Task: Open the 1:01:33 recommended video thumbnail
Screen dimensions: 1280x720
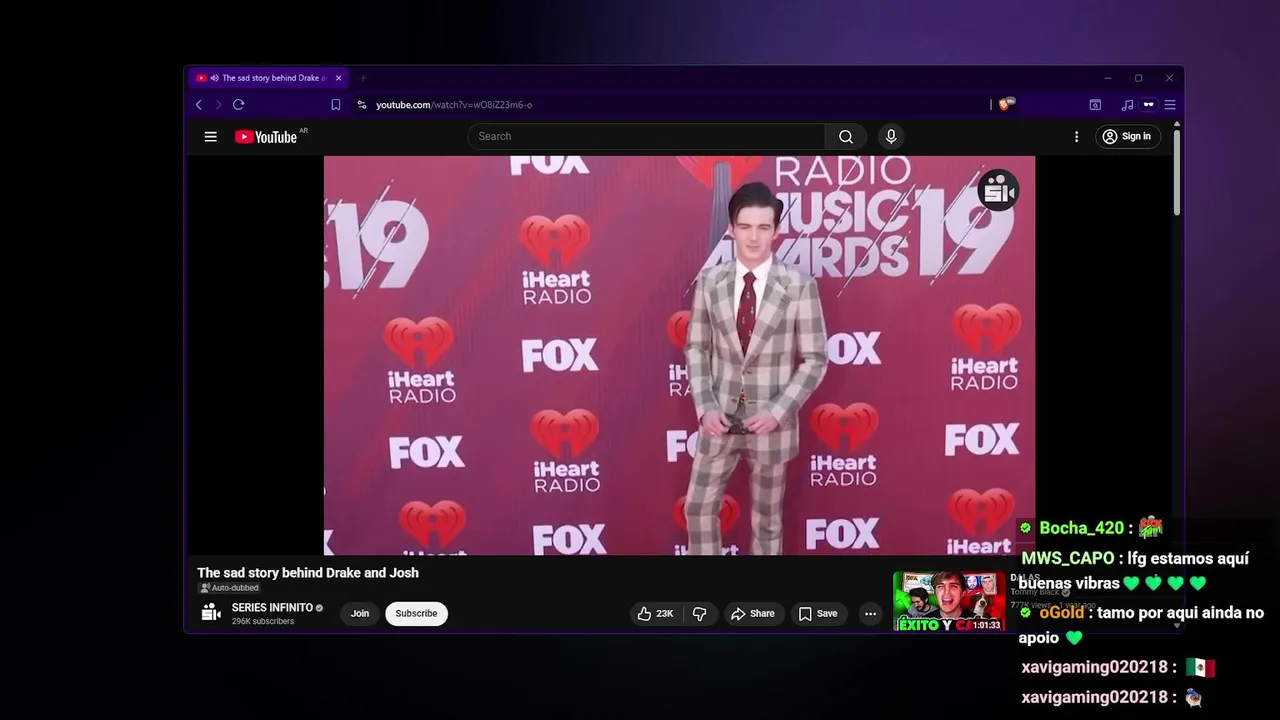Action: 949,601
